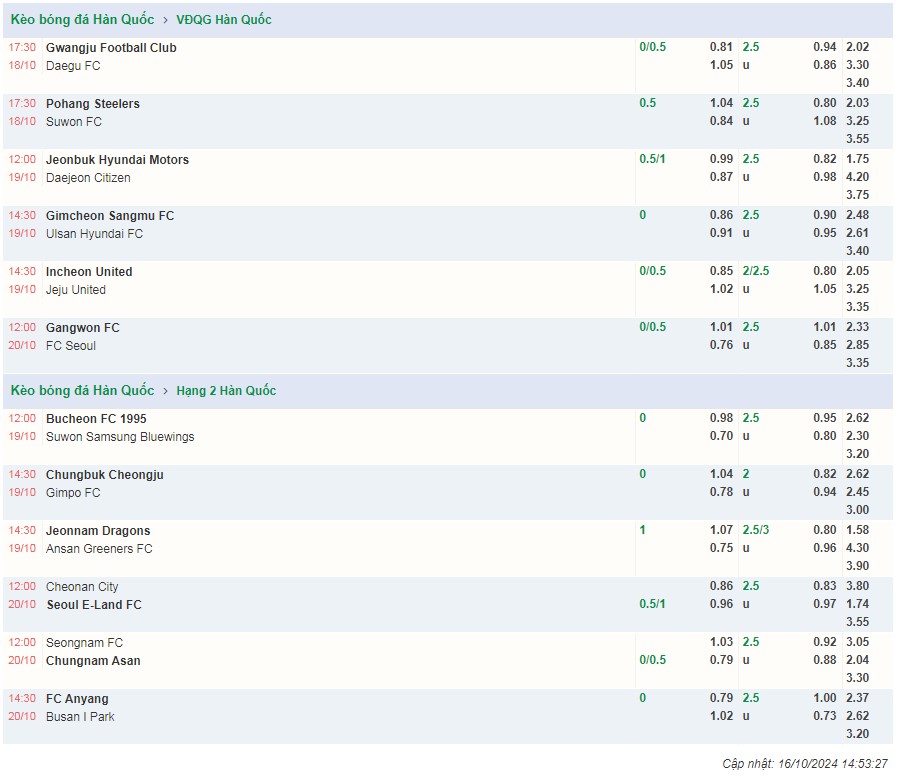Select Daejeon Citizen team name
The height and width of the screenshot is (777, 898).
[88, 178]
